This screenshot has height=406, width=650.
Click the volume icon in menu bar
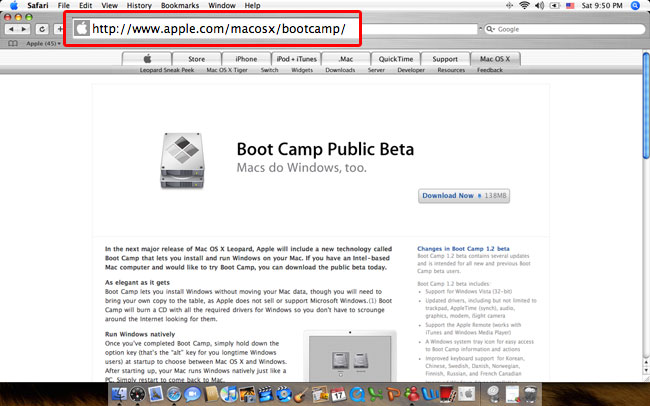pos(539,5)
